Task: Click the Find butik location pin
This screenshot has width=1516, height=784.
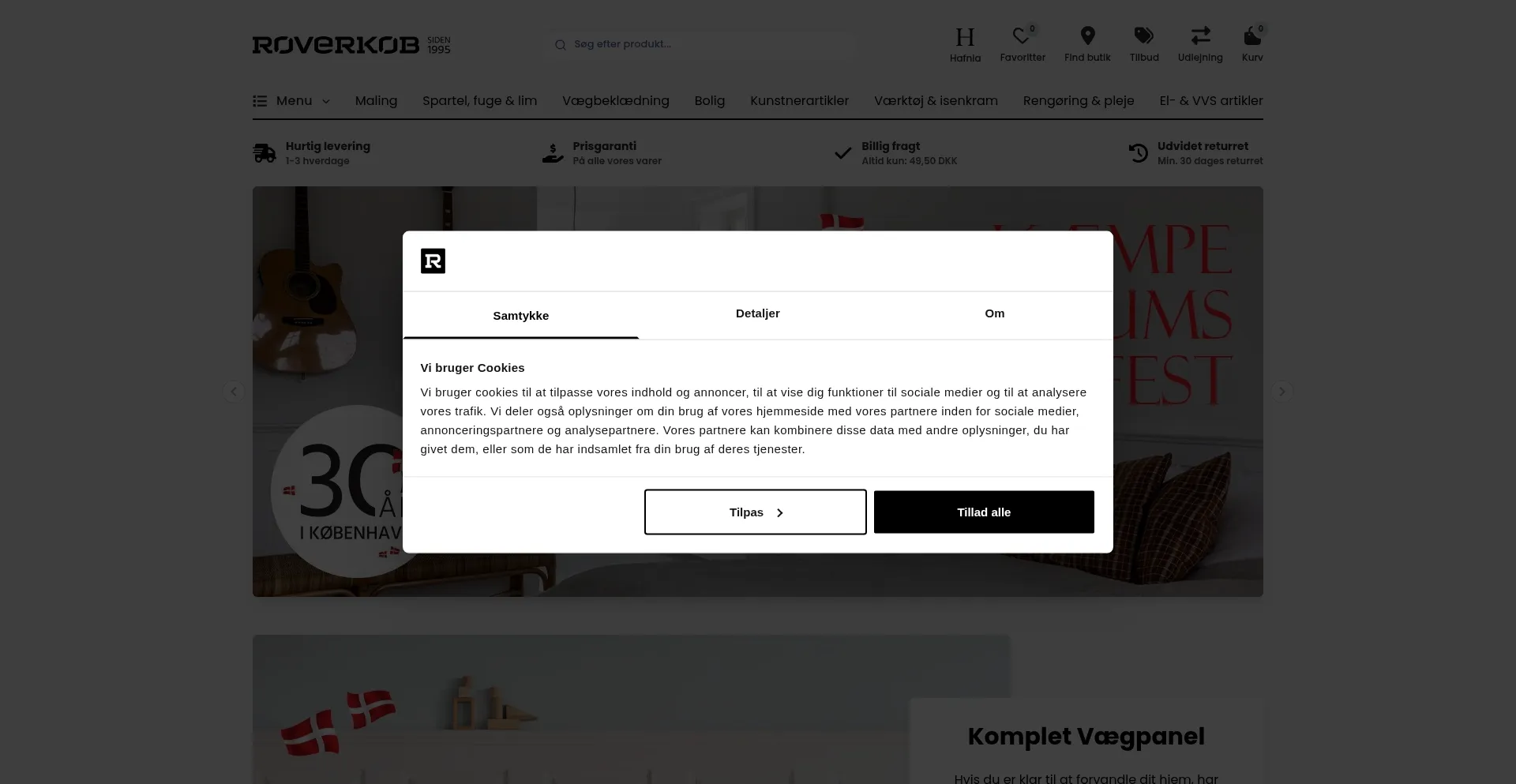Action: [1087, 36]
